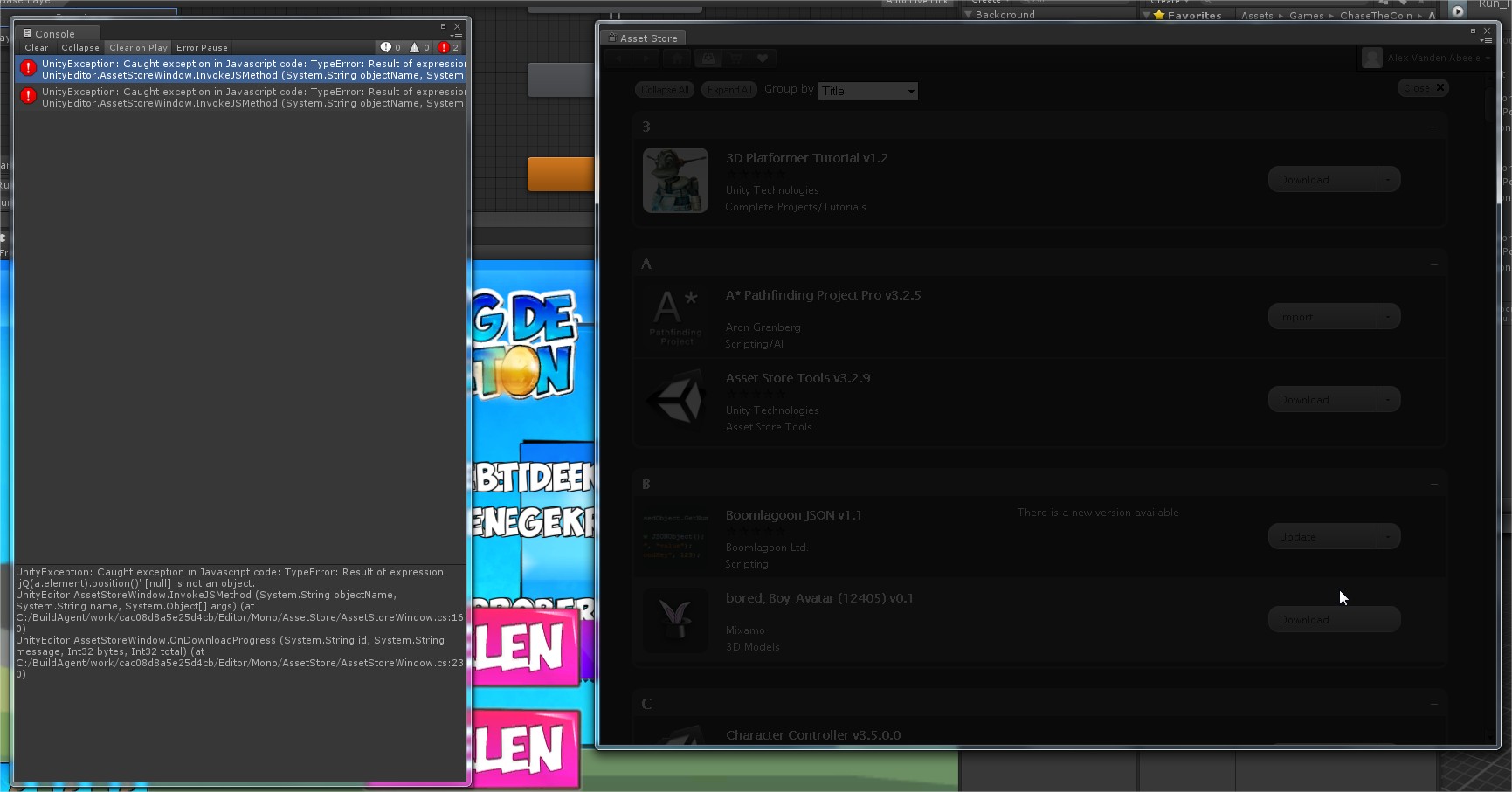The width and height of the screenshot is (1512, 792).
Task: Open the bored; Boy_Avatar thumbnail
Action: [x=675, y=620]
